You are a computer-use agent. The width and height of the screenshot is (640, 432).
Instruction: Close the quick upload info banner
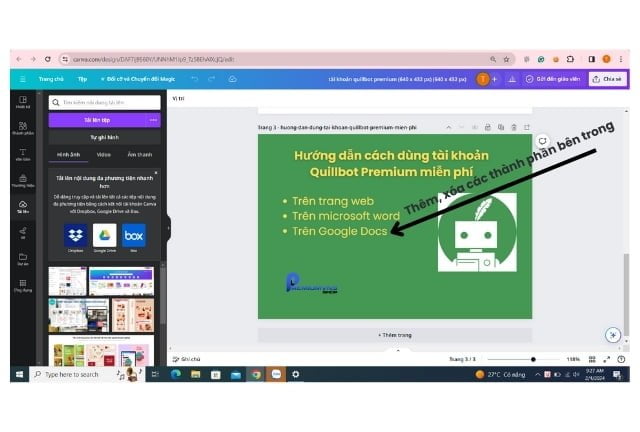156,173
